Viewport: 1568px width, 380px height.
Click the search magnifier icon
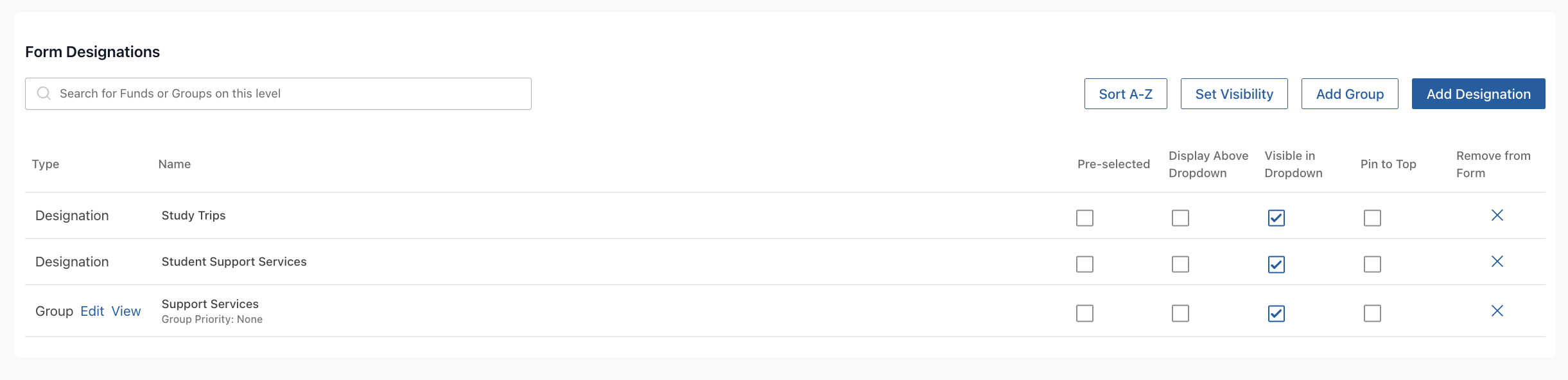point(44,93)
